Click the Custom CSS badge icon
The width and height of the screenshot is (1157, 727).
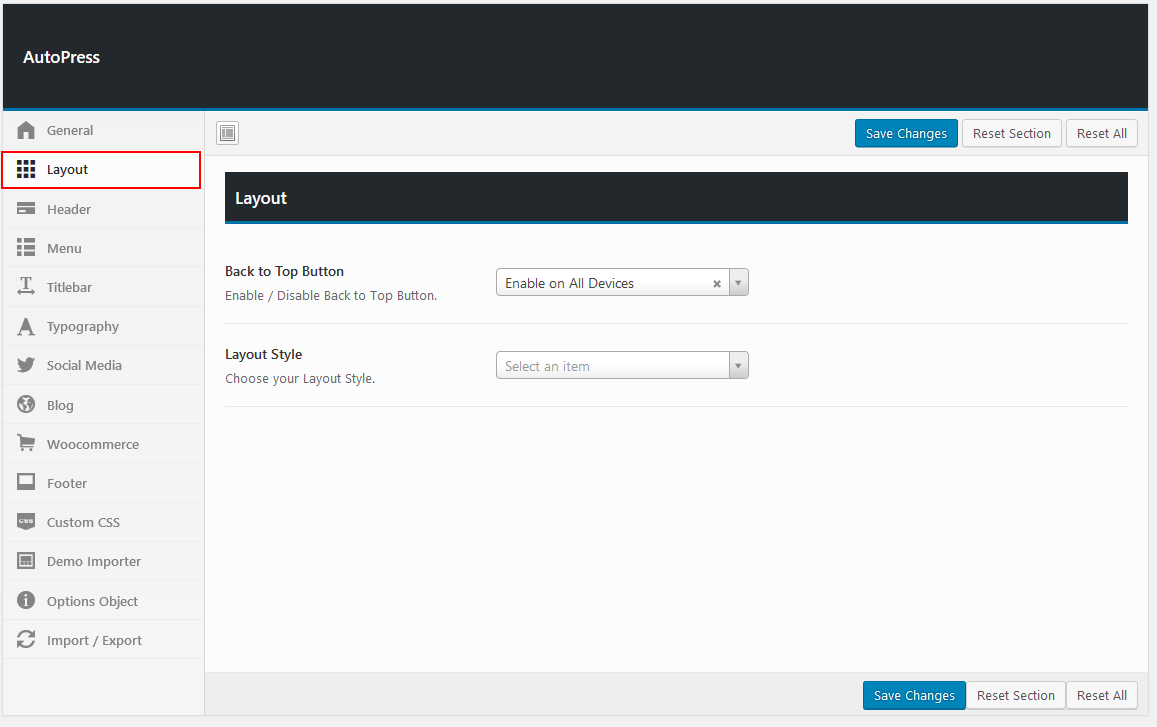coord(26,521)
